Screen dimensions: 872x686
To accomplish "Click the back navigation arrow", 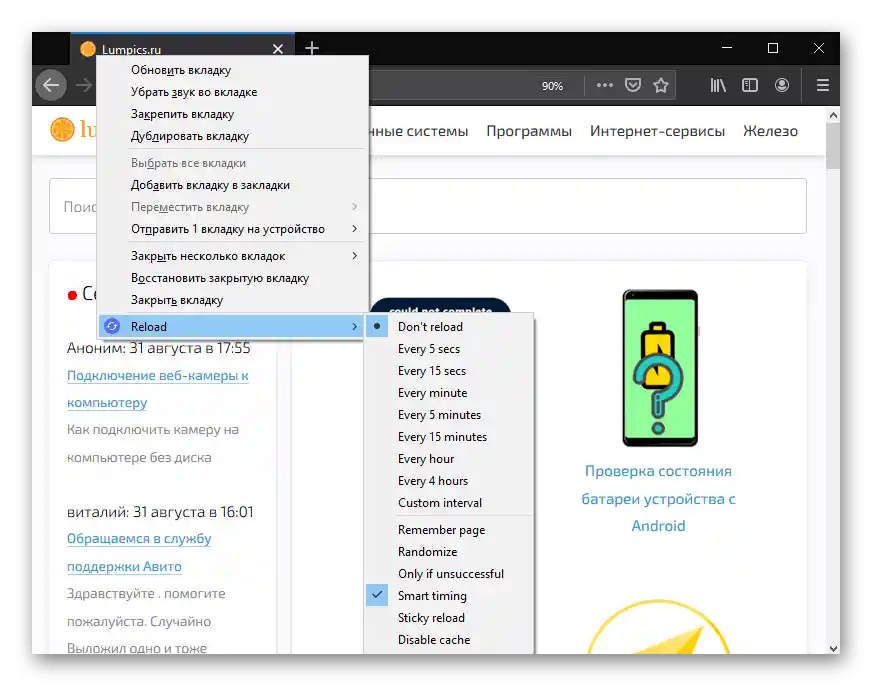I will (51, 85).
